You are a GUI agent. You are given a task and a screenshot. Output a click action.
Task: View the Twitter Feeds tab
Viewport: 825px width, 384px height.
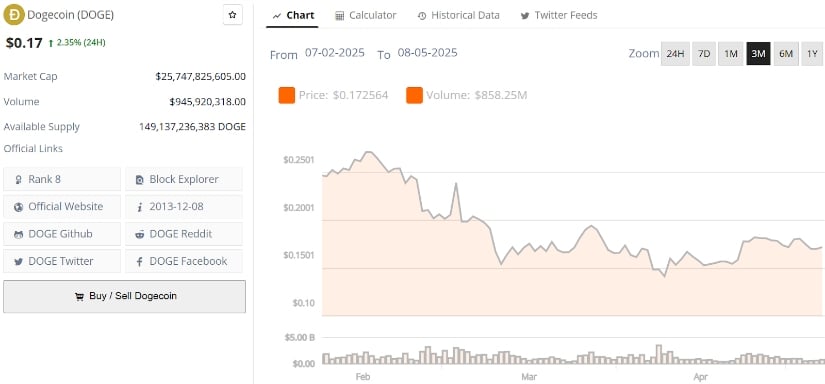[559, 15]
